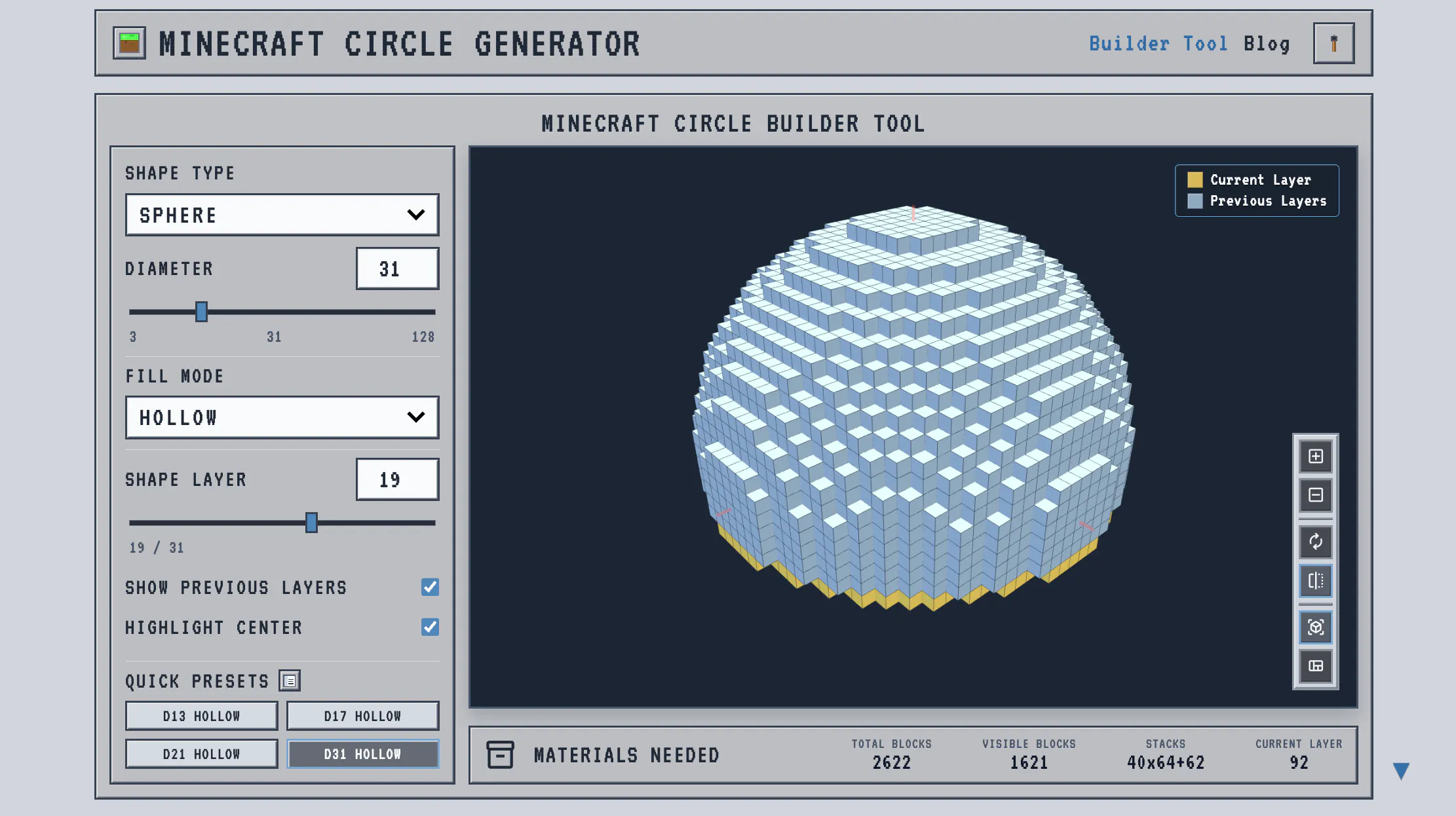This screenshot has width=1456, height=816.
Task: Click the 3D sphere preview canvas
Action: (x=913, y=427)
